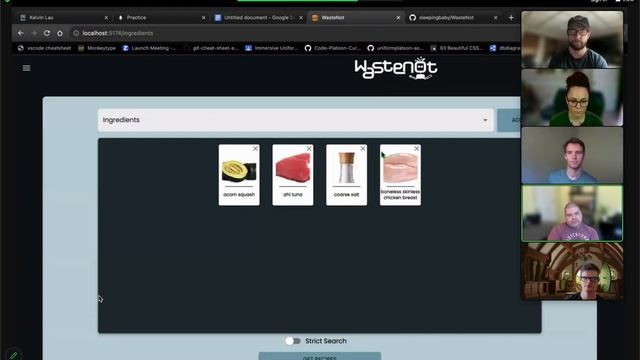
Task: Switch to the Untitled document tab
Action: click(258, 18)
